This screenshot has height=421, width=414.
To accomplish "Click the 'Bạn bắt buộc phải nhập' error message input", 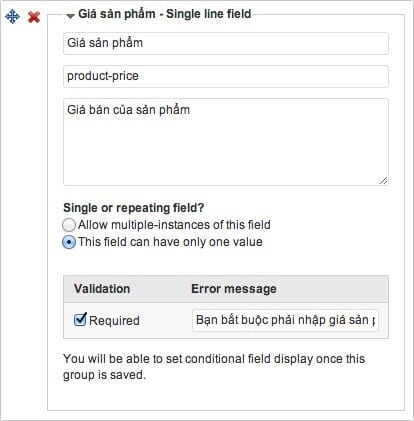I will 285,320.
